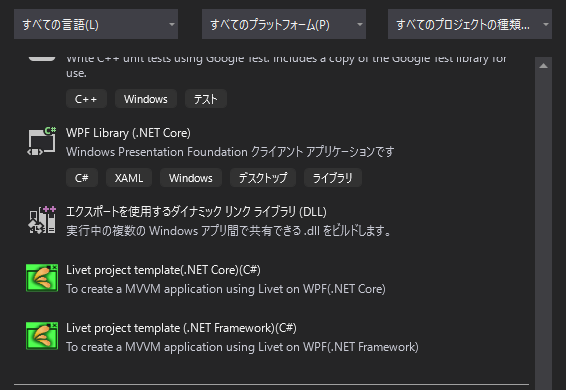
Task: Click the scrollbar up arrow
Action: pos(544,66)
